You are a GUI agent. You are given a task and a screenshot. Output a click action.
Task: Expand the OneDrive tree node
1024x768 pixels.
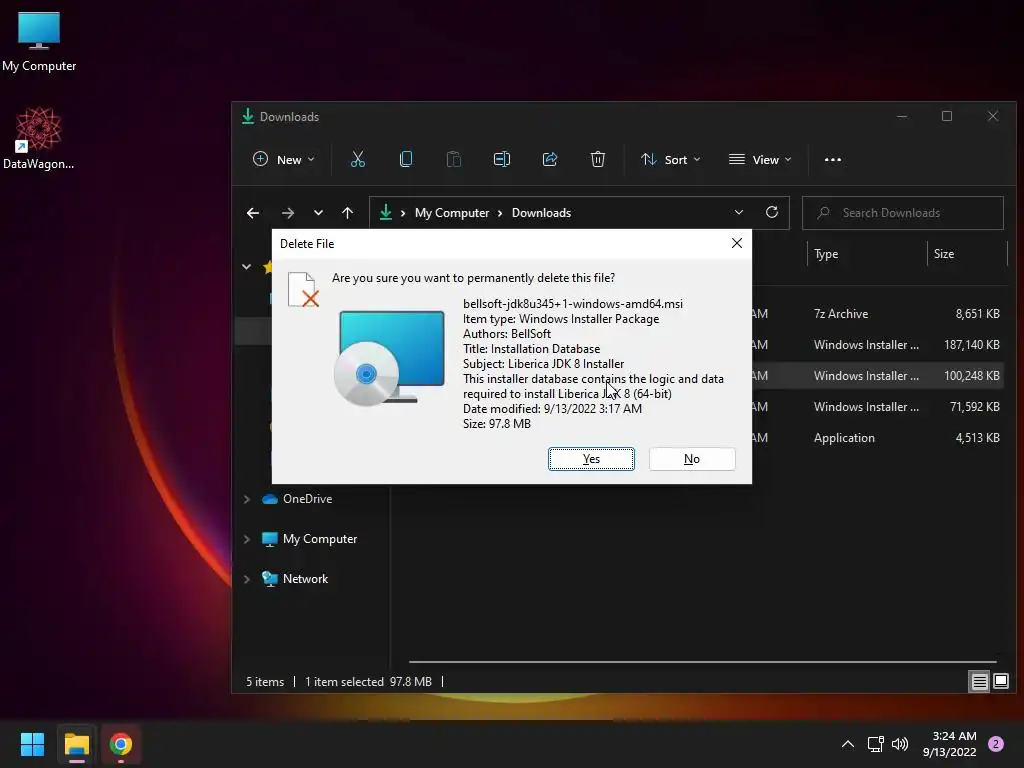(247, 499)
